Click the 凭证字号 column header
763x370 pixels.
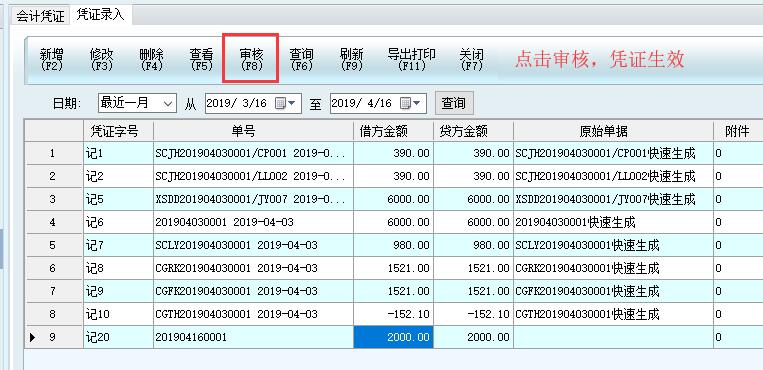(118, 131)
